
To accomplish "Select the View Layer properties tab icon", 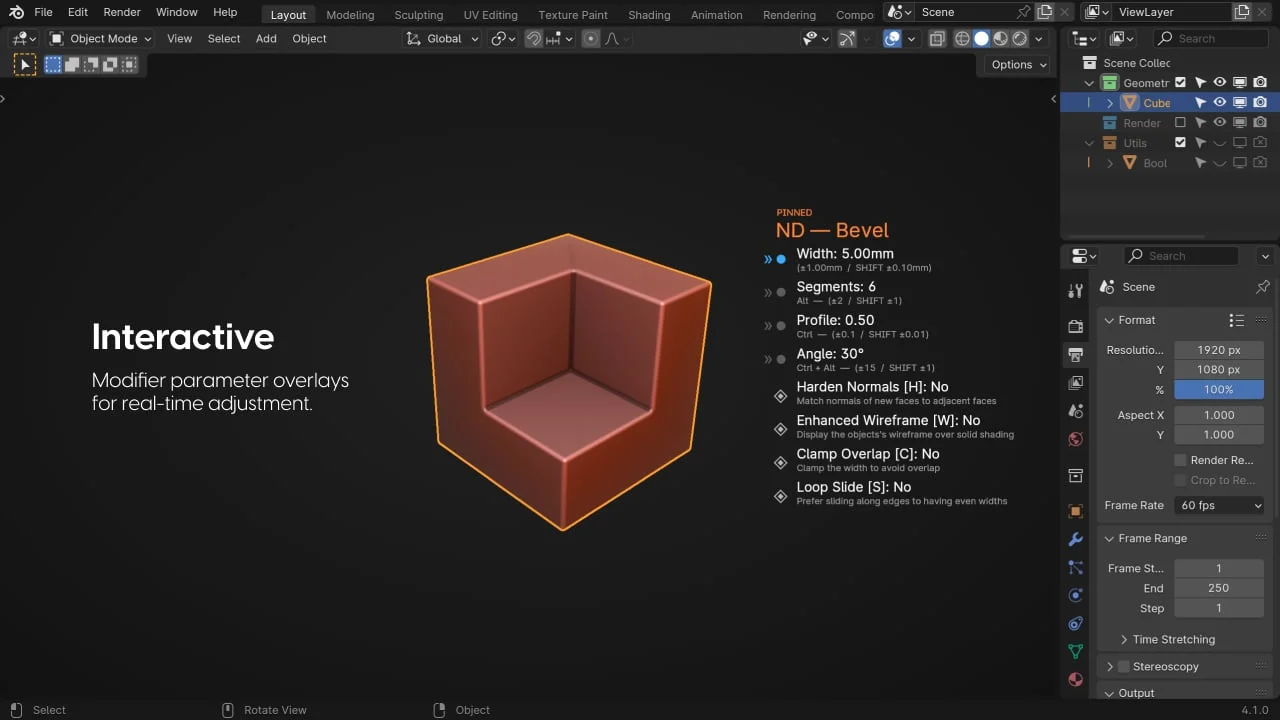I will (1075, 382).
